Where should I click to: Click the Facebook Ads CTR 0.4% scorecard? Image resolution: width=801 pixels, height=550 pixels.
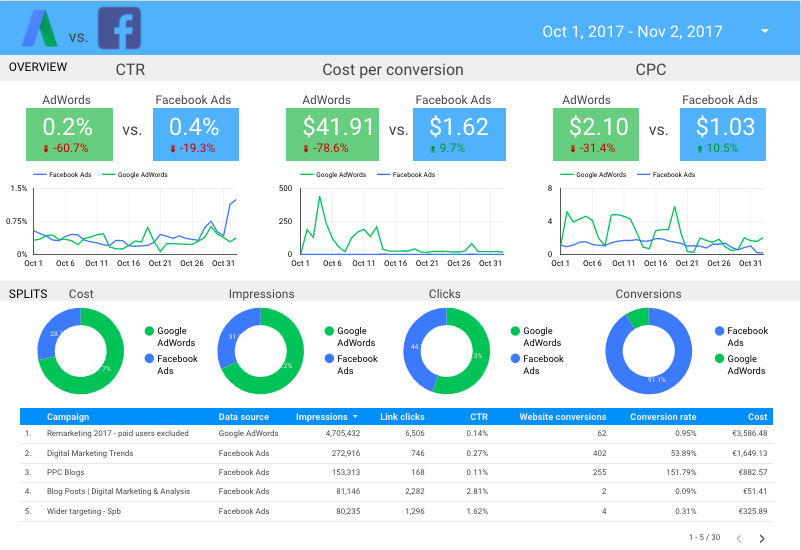click(196, 134)
